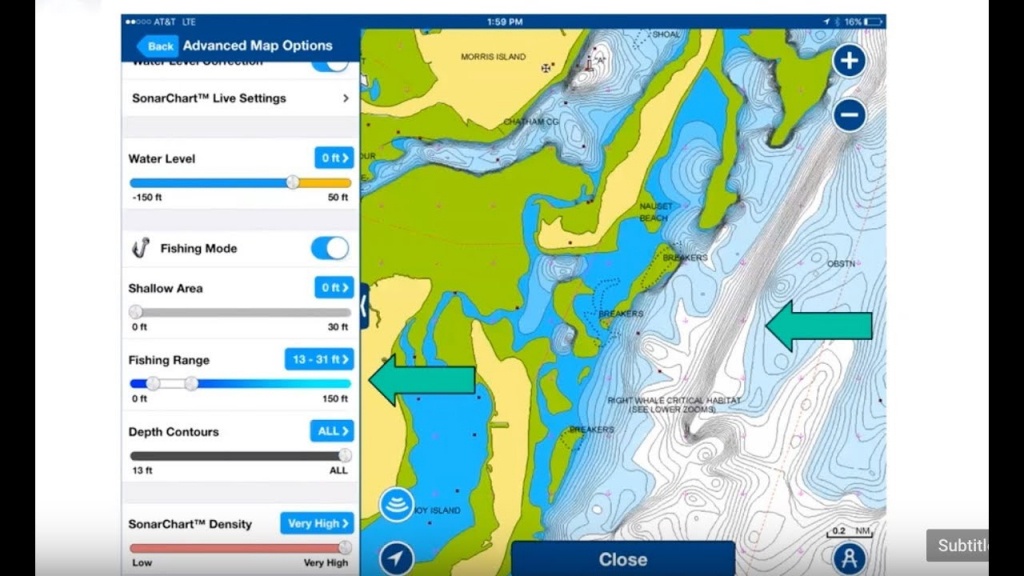
Task: Click the Morris Island label on the map
Action: pyautogui.click(x=493, y=57)
